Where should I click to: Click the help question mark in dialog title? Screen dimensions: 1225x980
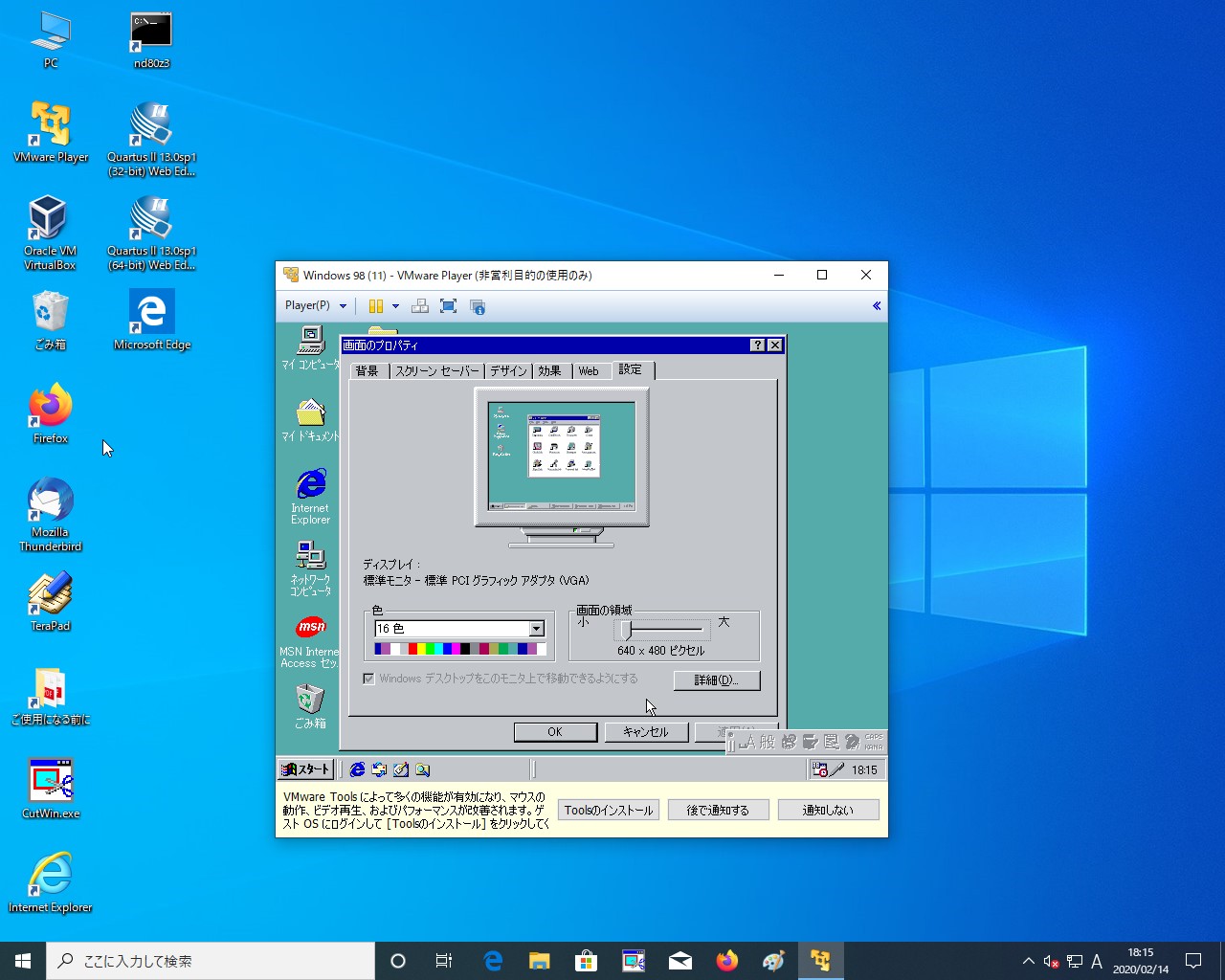[757, 345]
